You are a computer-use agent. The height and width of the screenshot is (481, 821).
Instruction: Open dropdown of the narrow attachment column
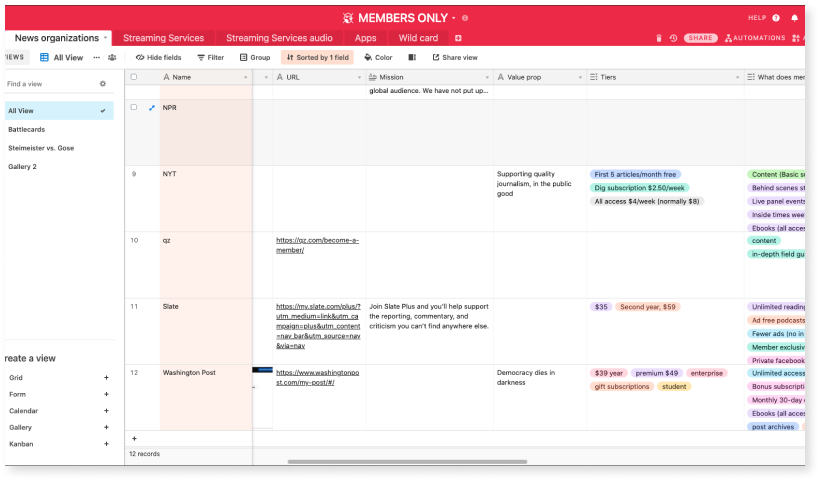pyautogui.click(x=266, y=77)
